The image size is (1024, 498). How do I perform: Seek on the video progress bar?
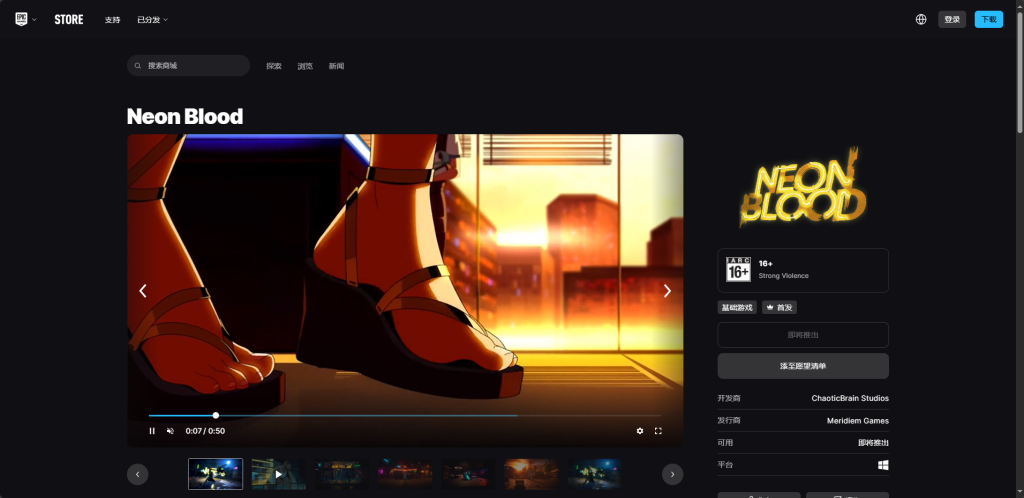[405, 415]
